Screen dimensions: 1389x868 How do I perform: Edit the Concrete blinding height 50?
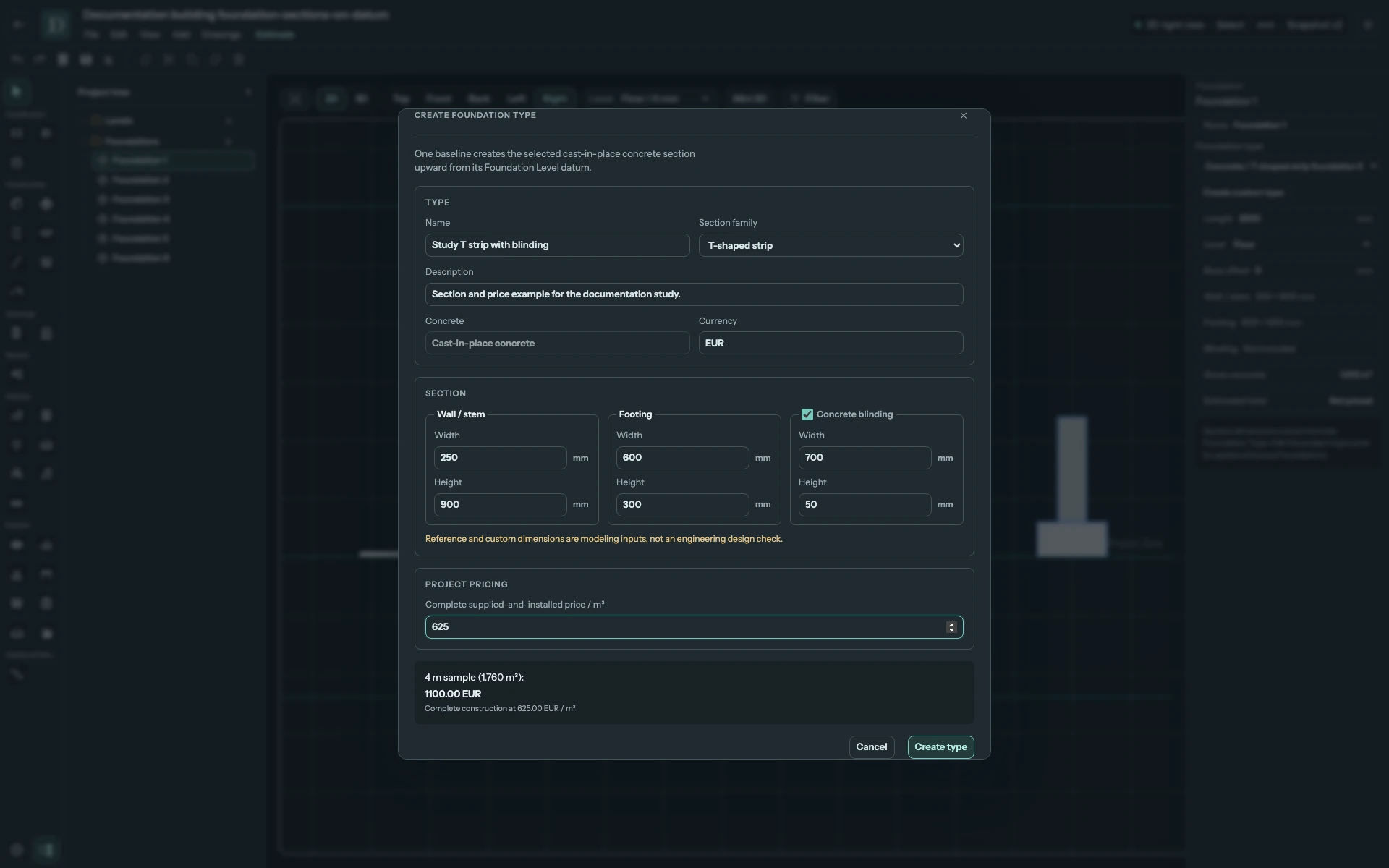(865, 505)
